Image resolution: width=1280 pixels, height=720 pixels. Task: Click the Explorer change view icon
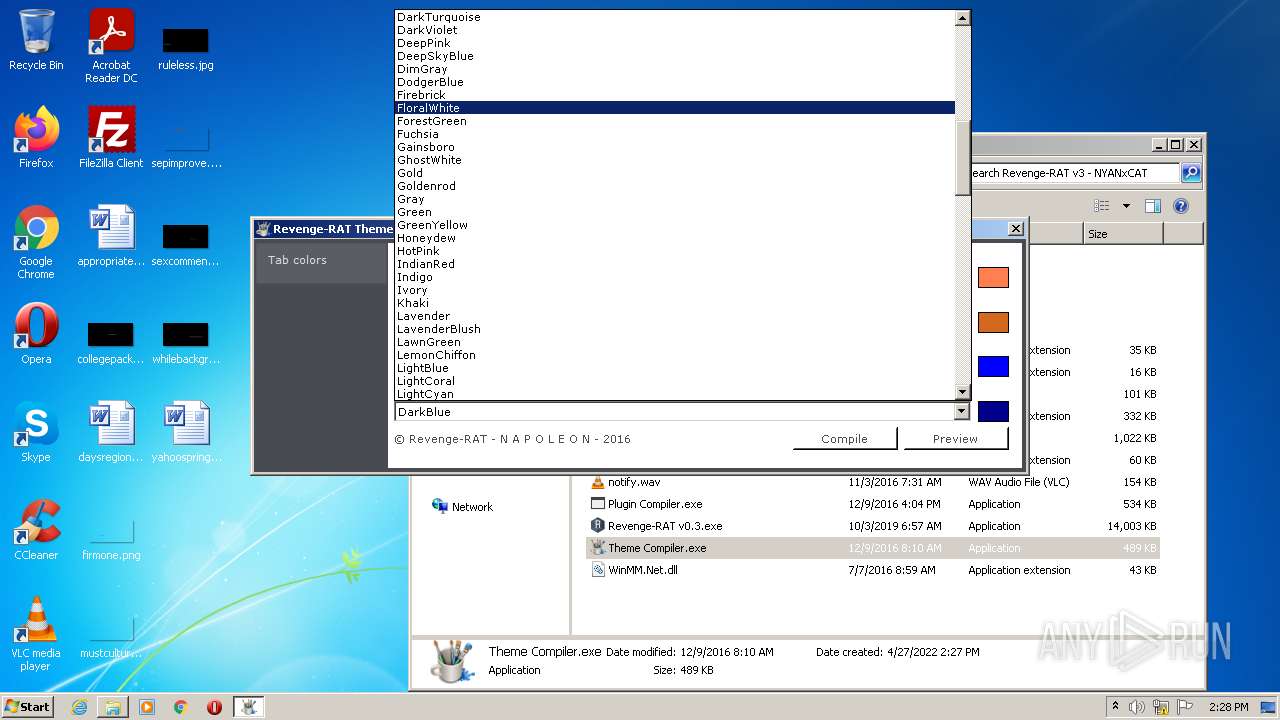tap(1102, 206)
